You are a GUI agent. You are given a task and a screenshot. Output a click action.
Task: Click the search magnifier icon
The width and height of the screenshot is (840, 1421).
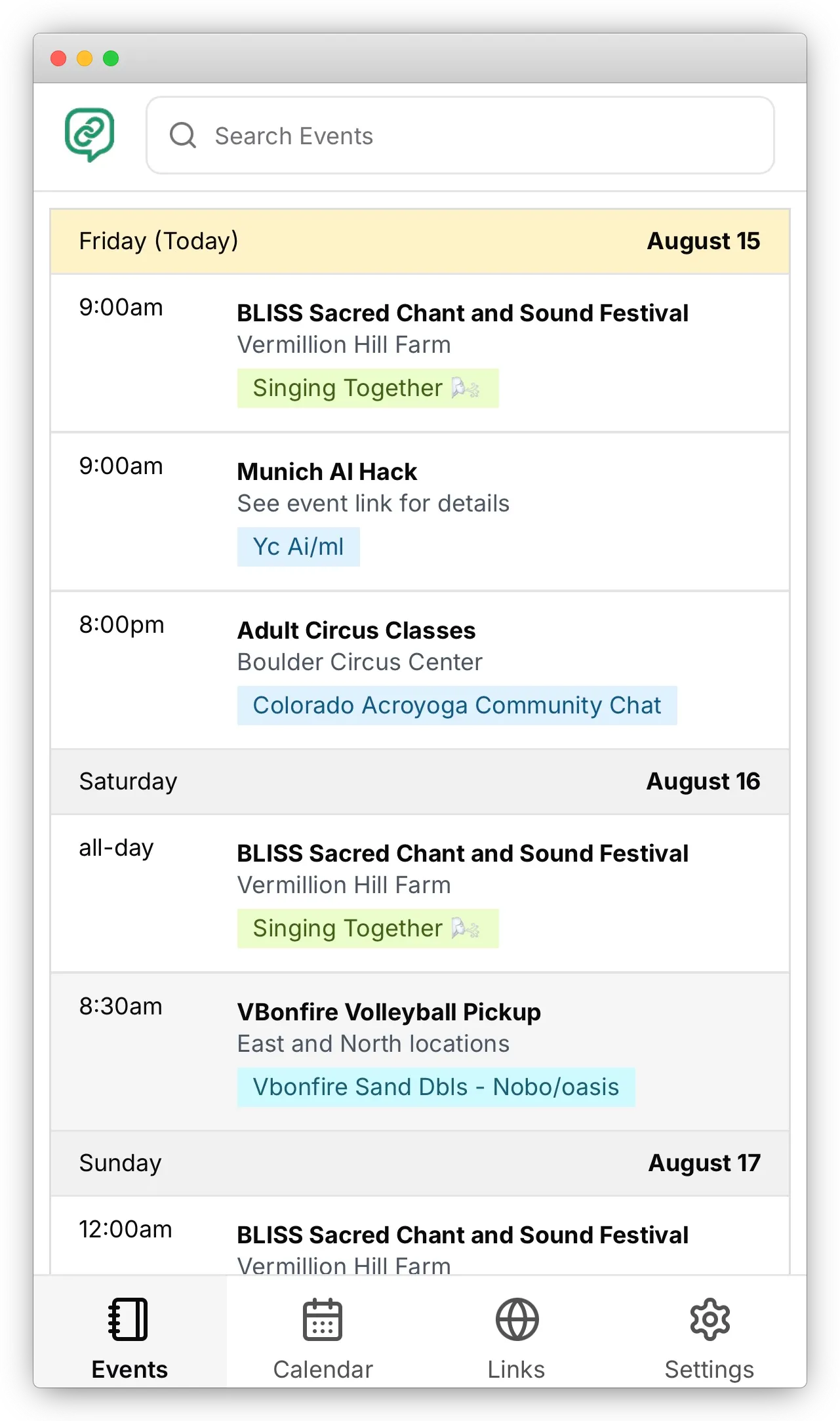[x=182, y=136]
